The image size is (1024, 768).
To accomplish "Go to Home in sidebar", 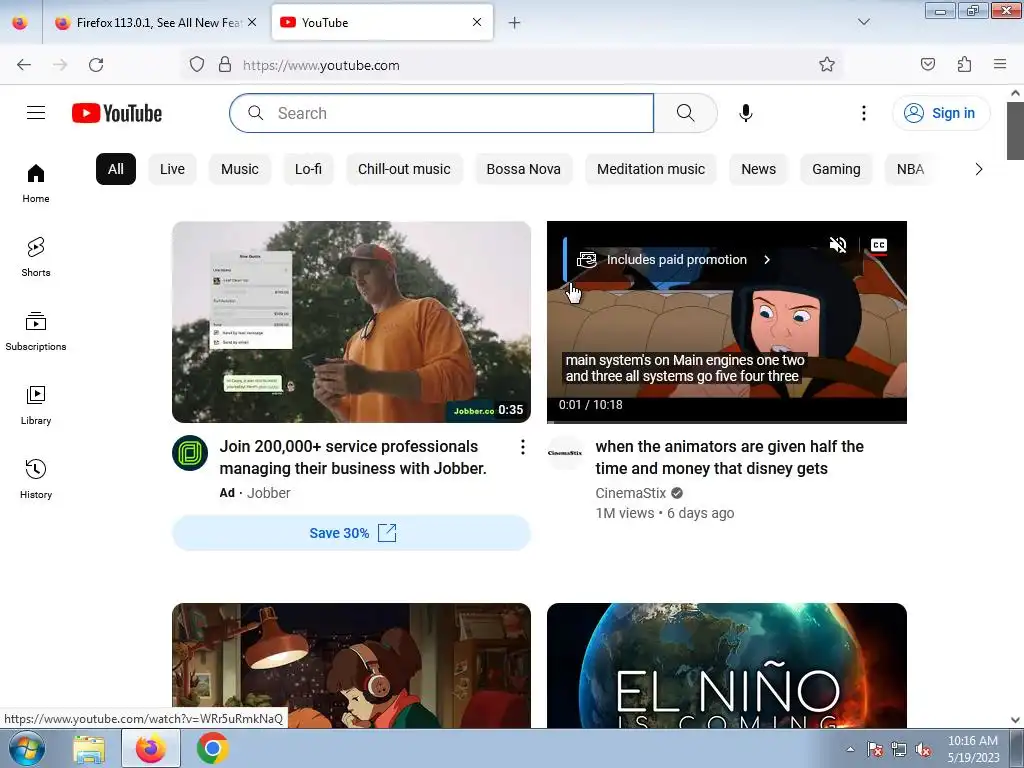I will point(36,184).
